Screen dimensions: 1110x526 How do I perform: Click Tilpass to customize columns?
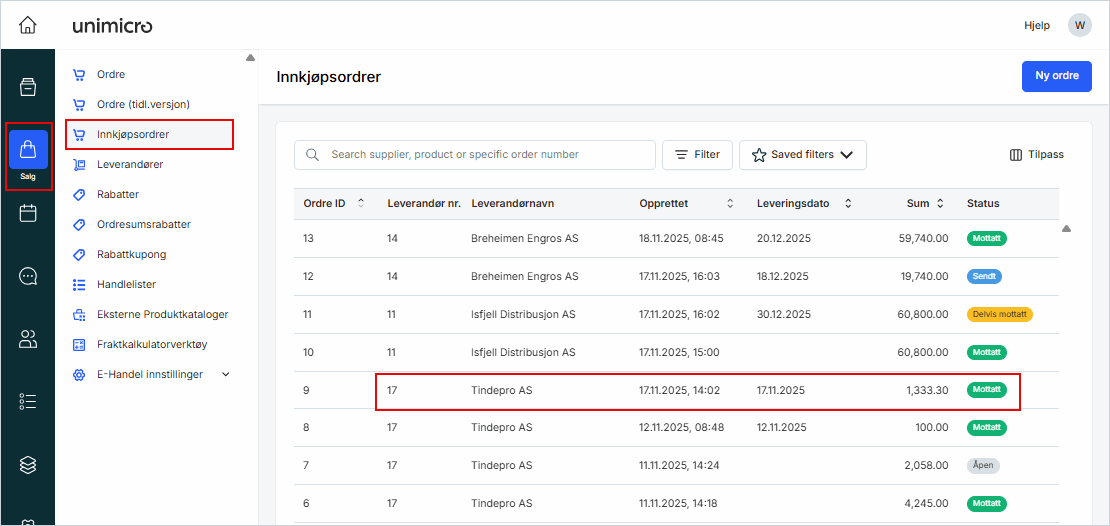1037,155
